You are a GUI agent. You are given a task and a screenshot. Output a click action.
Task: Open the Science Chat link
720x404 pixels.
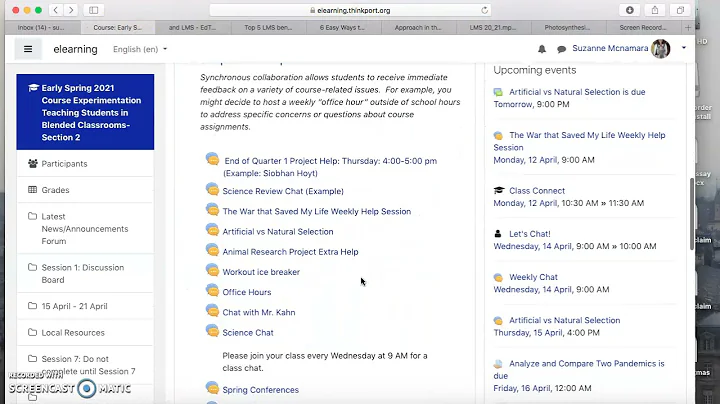click(248, 332)
